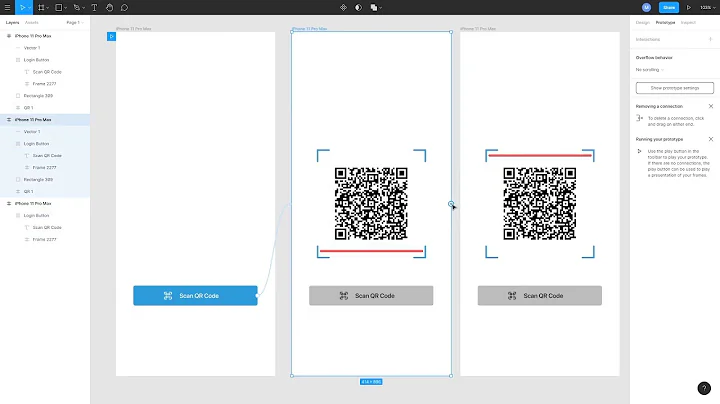Expand the Pen tool dropdown chevron
This screenshot has height=404, width=720.
pyautogui.click(x=84, y=8)
